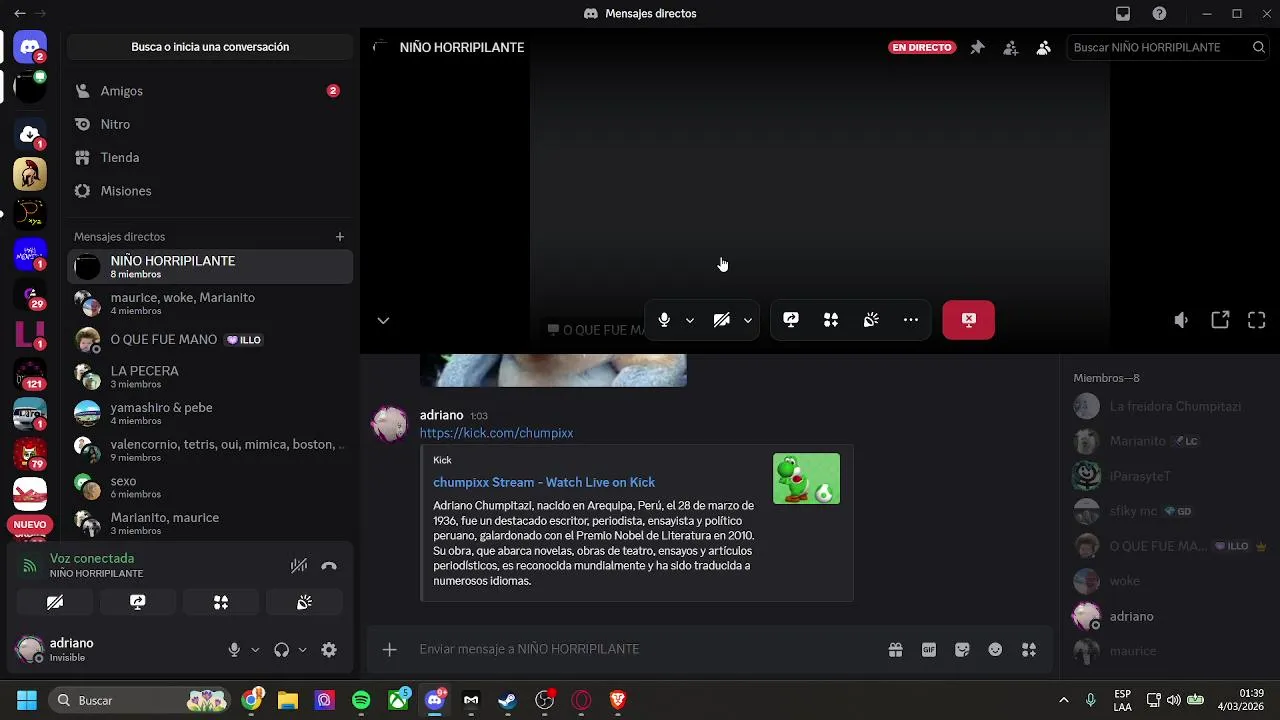1280x720 pixels.
Task: Open LA PECERA group chat
Action: click(210, 377)
